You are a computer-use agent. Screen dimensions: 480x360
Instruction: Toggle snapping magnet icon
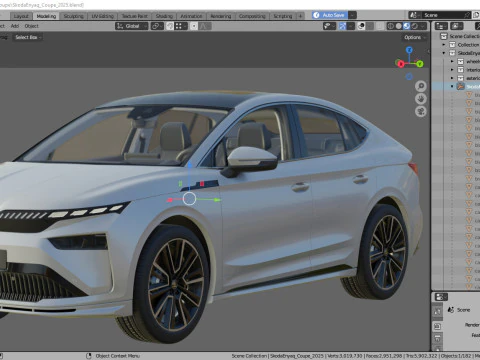pos(170,26)
